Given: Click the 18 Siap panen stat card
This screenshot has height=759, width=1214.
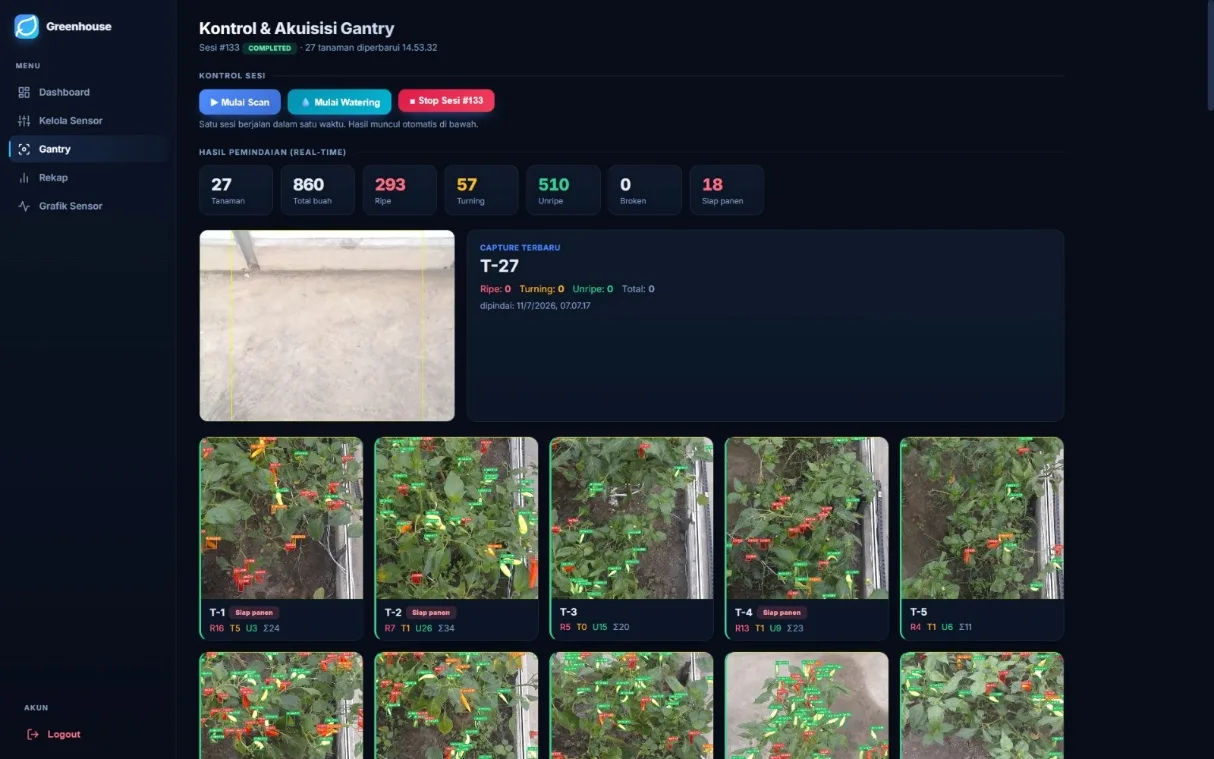Looking at the screenshot, I should pos(727,190).
